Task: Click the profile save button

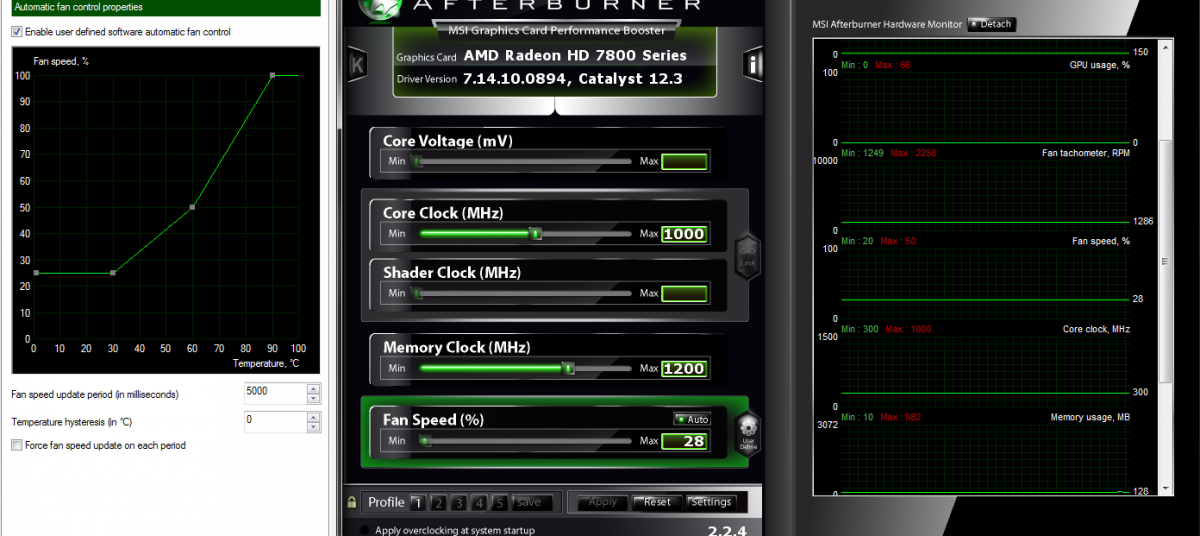Action: tap(530, 502)
